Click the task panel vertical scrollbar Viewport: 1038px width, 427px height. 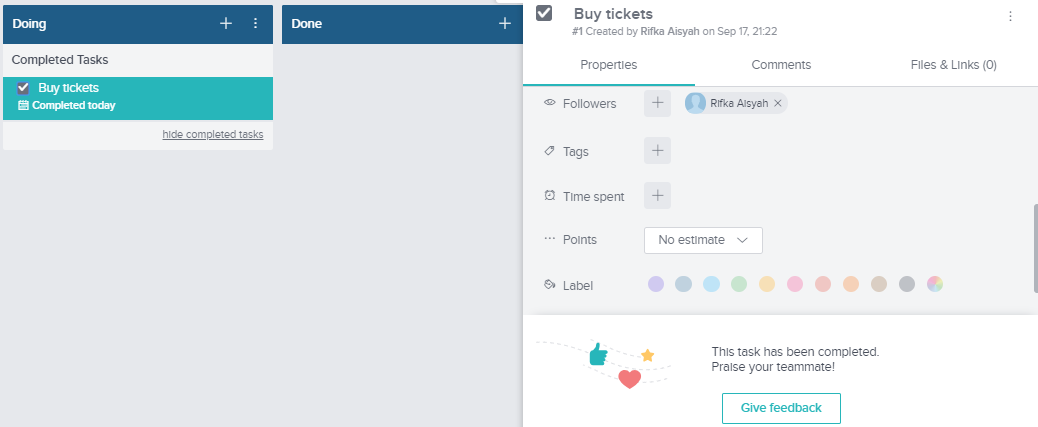tap(1034, 245)
